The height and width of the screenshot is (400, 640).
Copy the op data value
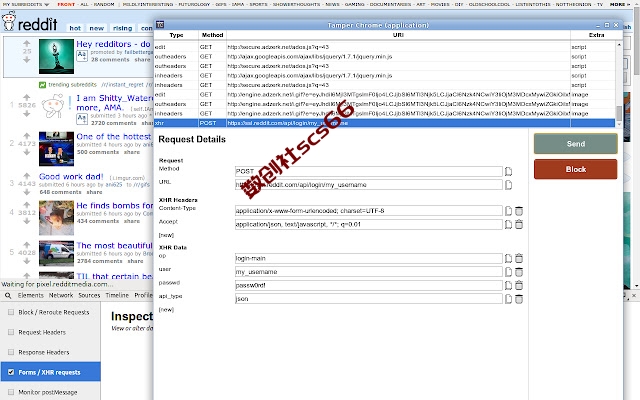[x=508, y=258]
